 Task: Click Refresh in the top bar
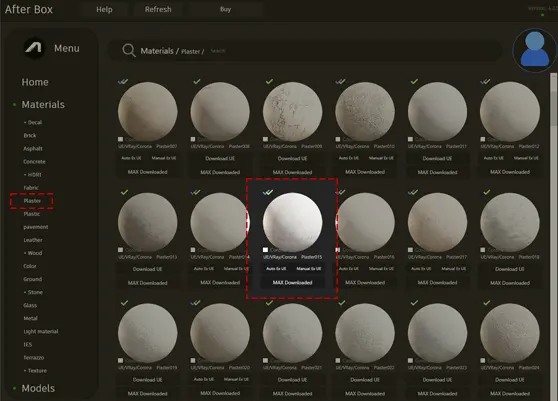pyautogui.click(x=158, y=10)
